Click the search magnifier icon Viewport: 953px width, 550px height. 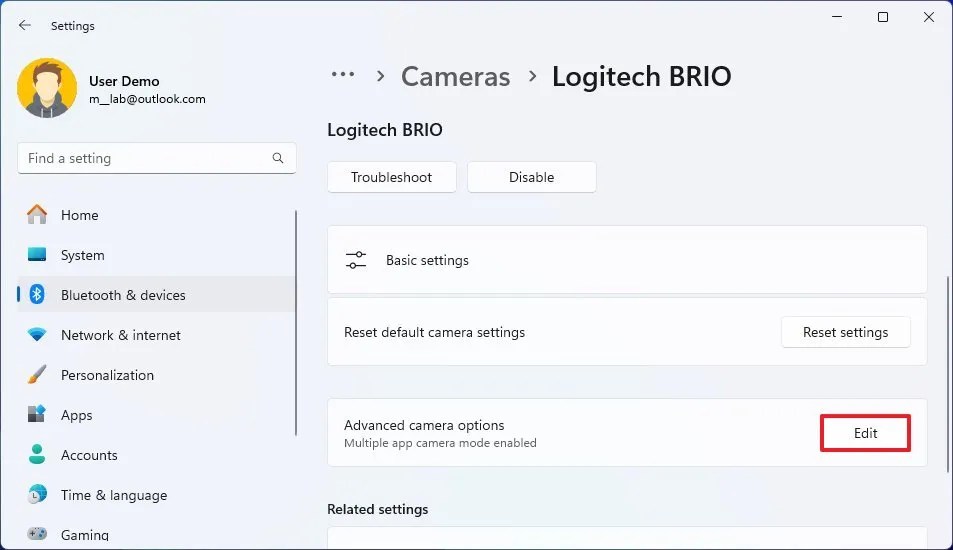pos(278,158)
